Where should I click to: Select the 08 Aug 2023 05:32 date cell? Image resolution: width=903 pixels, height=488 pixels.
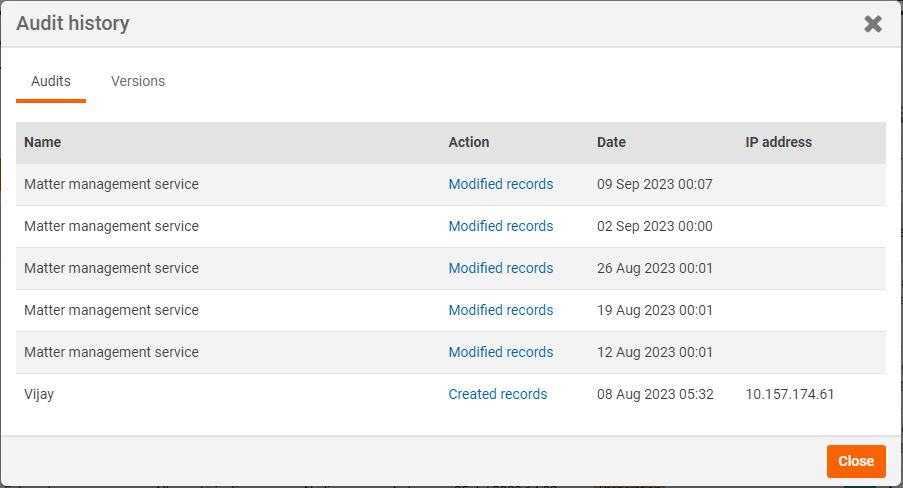[x=655, y=395]
